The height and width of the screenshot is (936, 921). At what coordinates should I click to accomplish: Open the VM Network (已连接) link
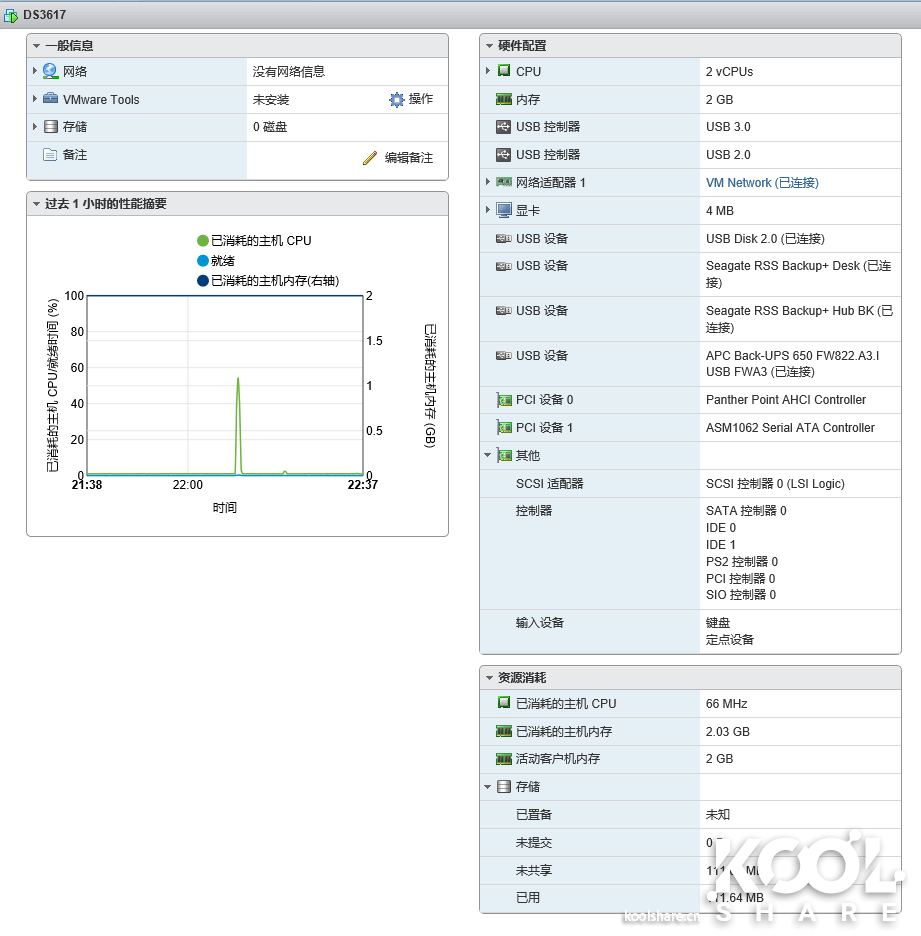click(x=762, y=183)
